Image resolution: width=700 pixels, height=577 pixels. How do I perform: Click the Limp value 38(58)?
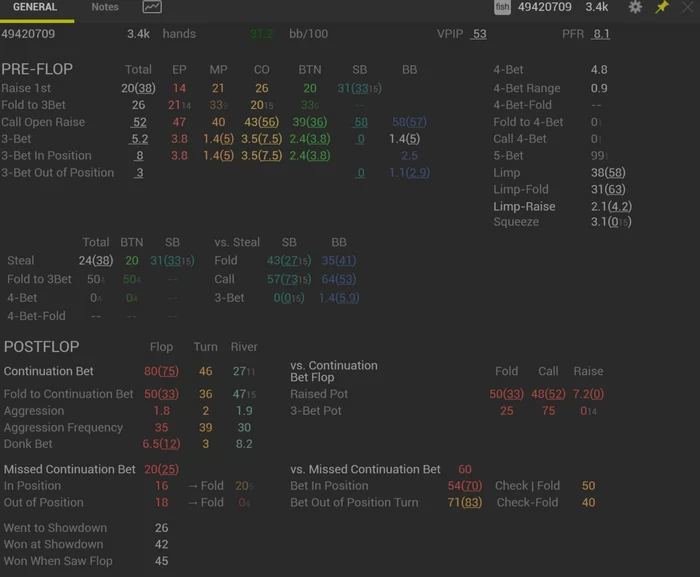(608, 173)
